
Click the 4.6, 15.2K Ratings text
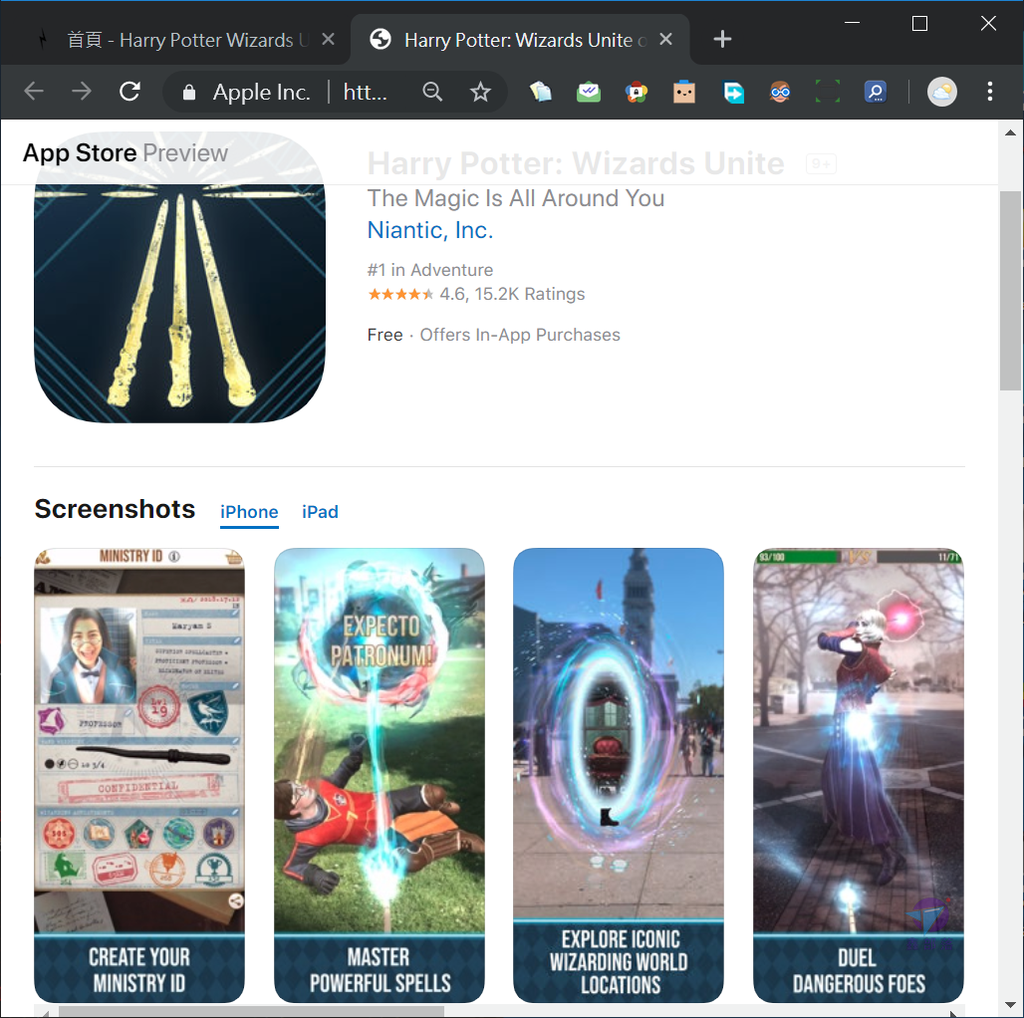[x=512, y=294]
